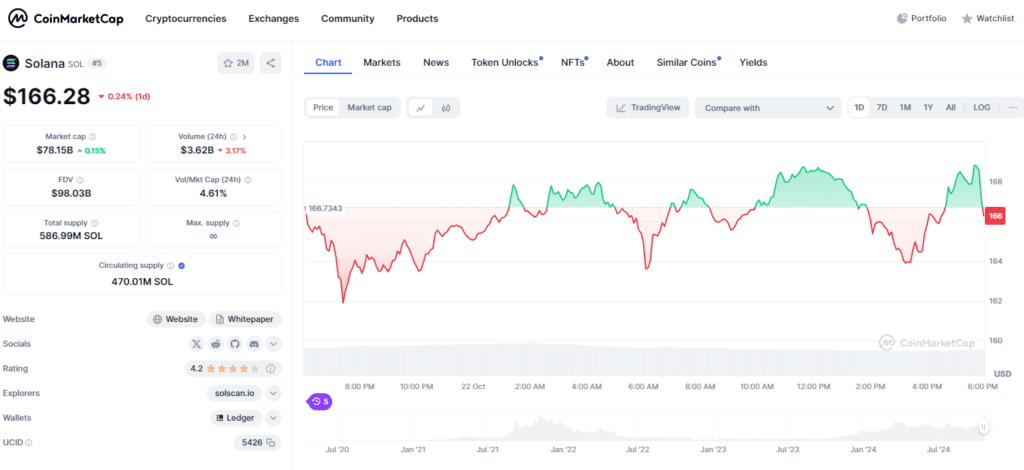The height and width of the screenshot is (470, 1024).
Task: Open the Watchlist link
Action: [987, 18]
